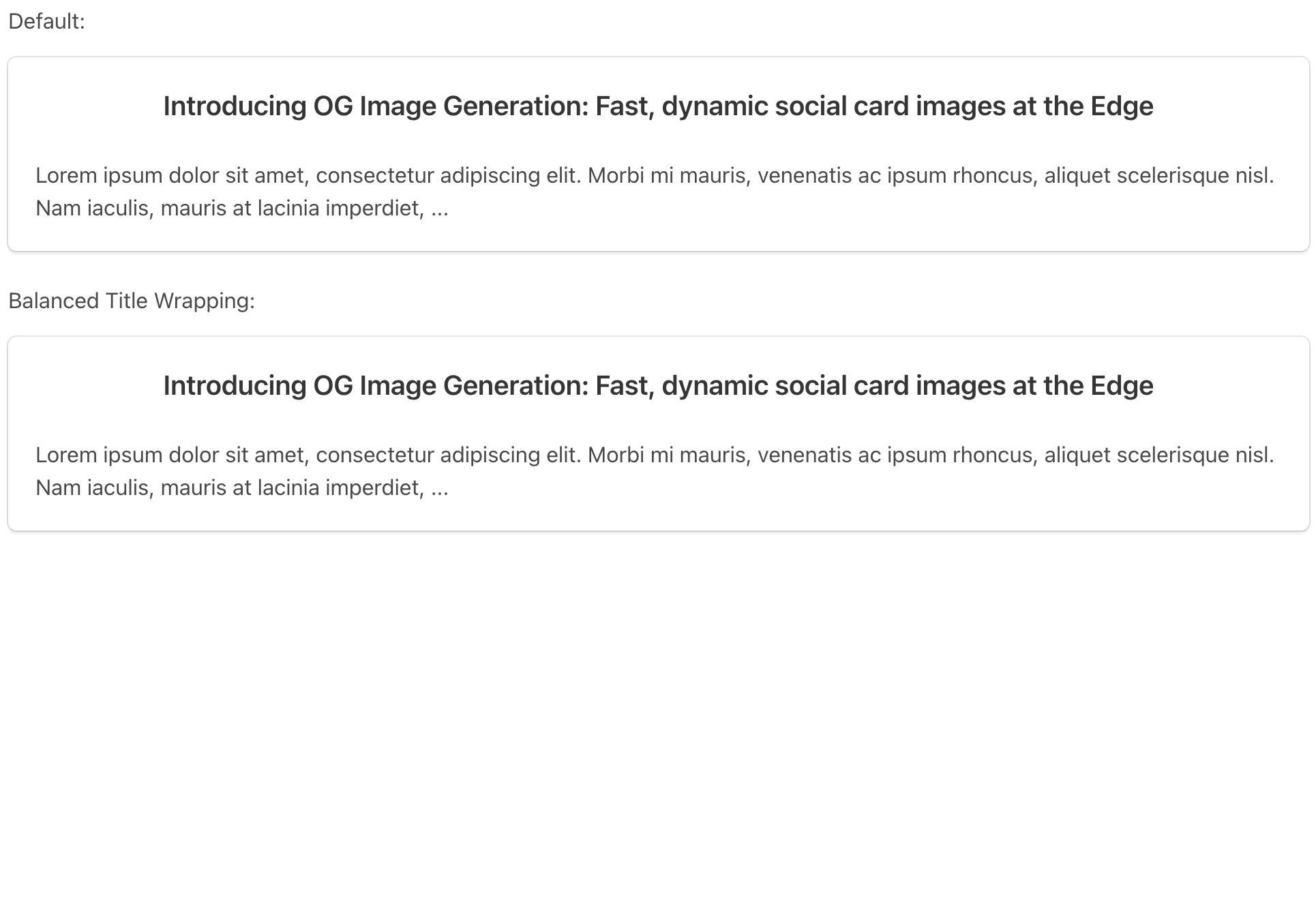The width and height of the screenshot is (1316, 915).
Task: Click "imperdiet," in the Default card paragraph
Action: (x=375, y=209)
